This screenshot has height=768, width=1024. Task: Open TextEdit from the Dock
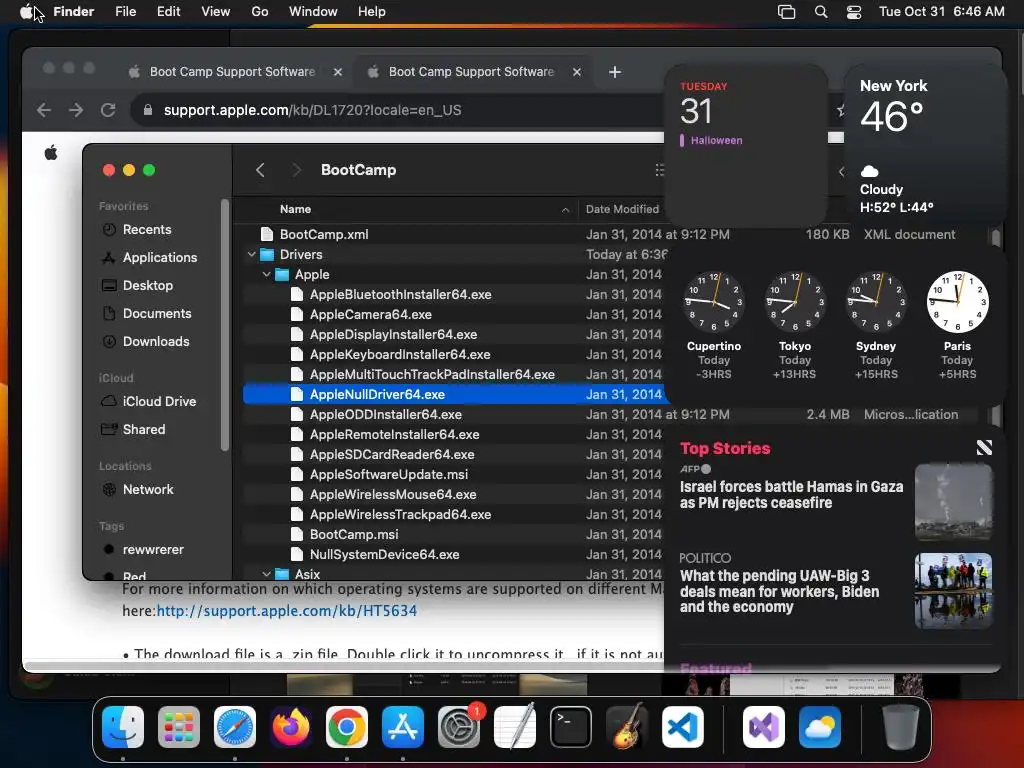coord(515,727)
